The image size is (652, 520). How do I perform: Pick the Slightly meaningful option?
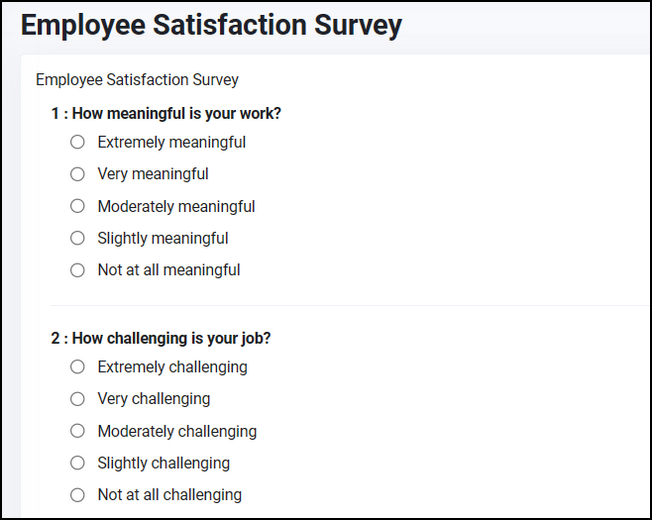77,238
